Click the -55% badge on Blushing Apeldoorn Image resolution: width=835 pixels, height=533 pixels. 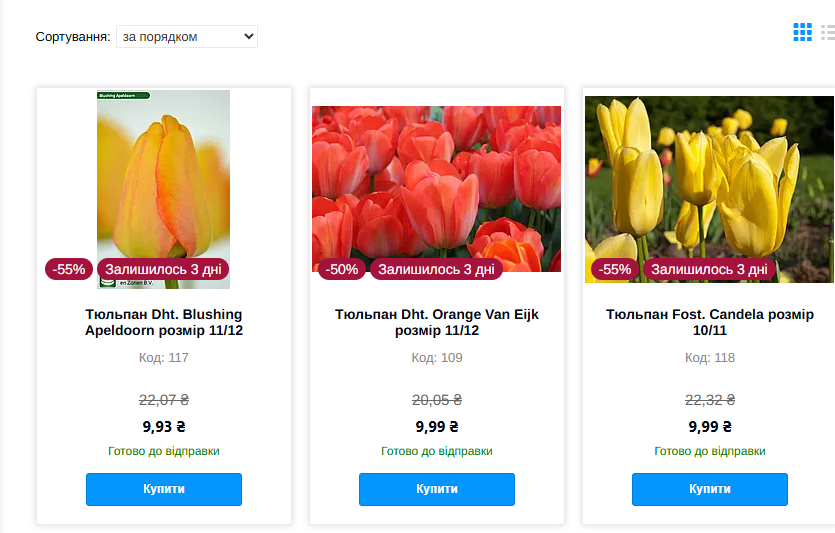click(x=70, y=269)
